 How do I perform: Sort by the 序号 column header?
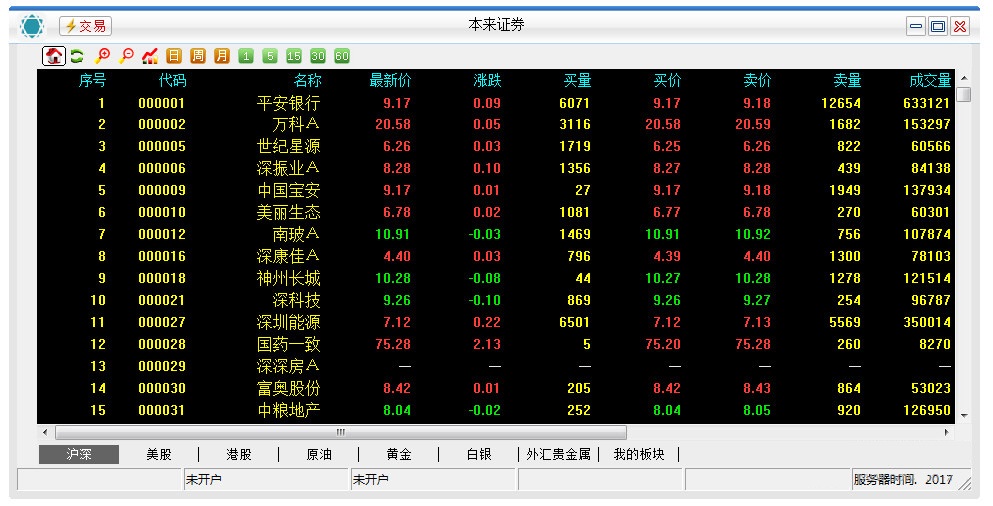(92, 80)
